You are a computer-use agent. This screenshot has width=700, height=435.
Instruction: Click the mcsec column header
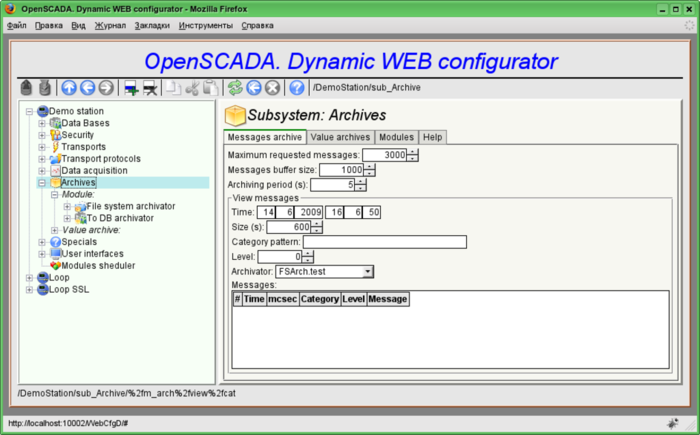click(x=283, y=299)
